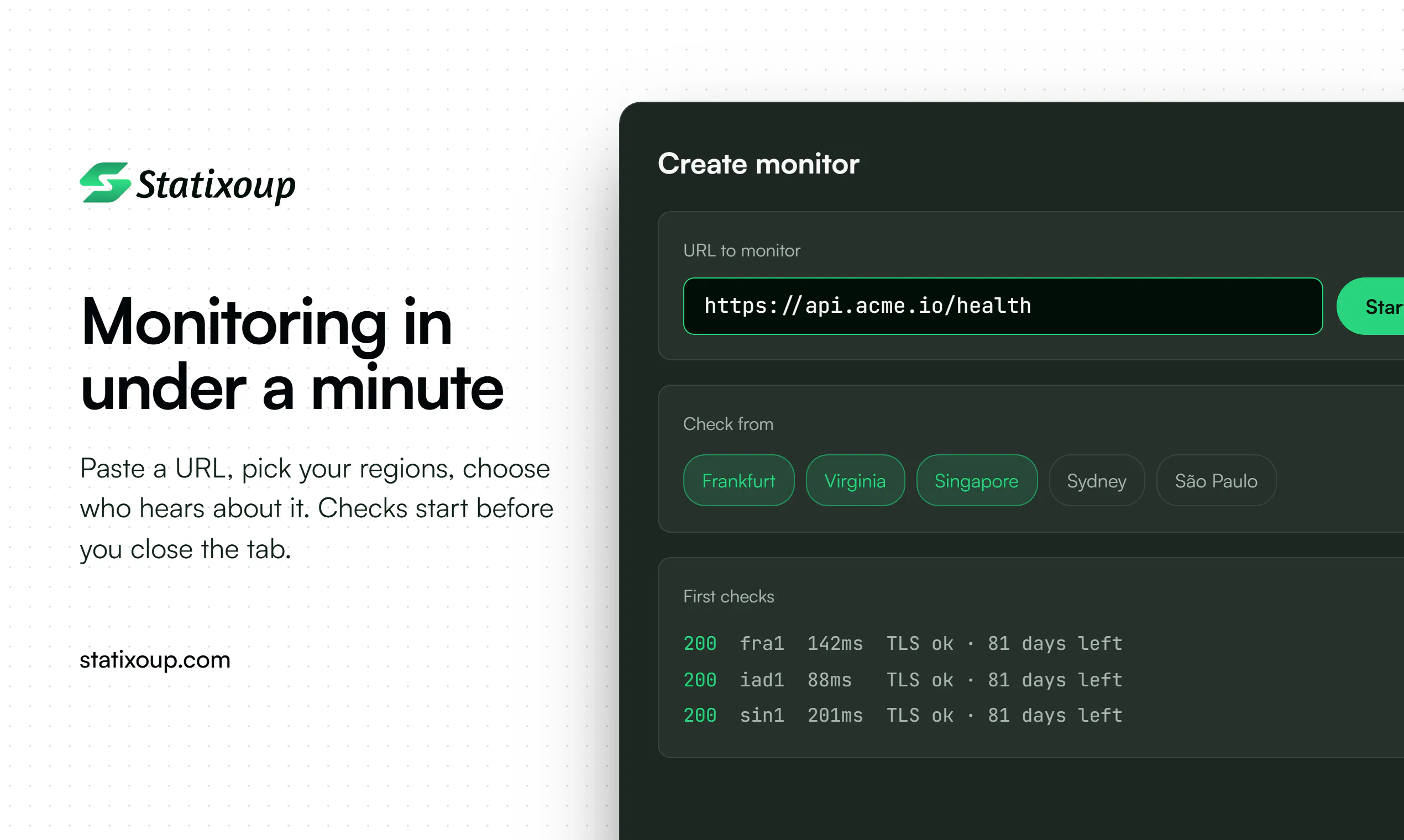
Task: Click the 88ms latency value
Action: [x=829, y=680]
